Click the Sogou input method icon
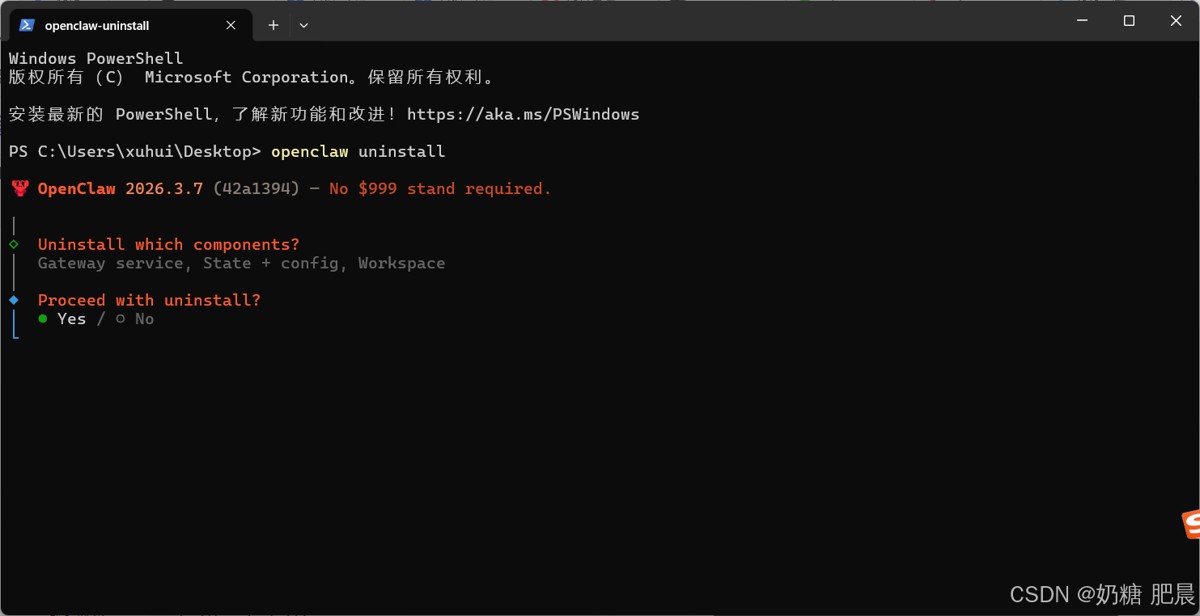This screenshot has height=616, width=1200. point(1190,524)
